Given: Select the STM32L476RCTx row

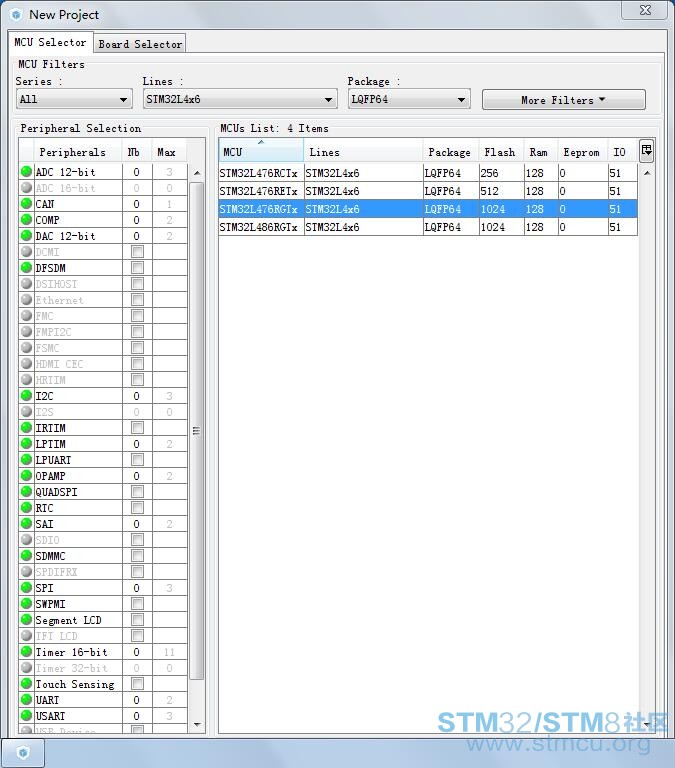Looking at the screenshot, I should tap(428, 173).
